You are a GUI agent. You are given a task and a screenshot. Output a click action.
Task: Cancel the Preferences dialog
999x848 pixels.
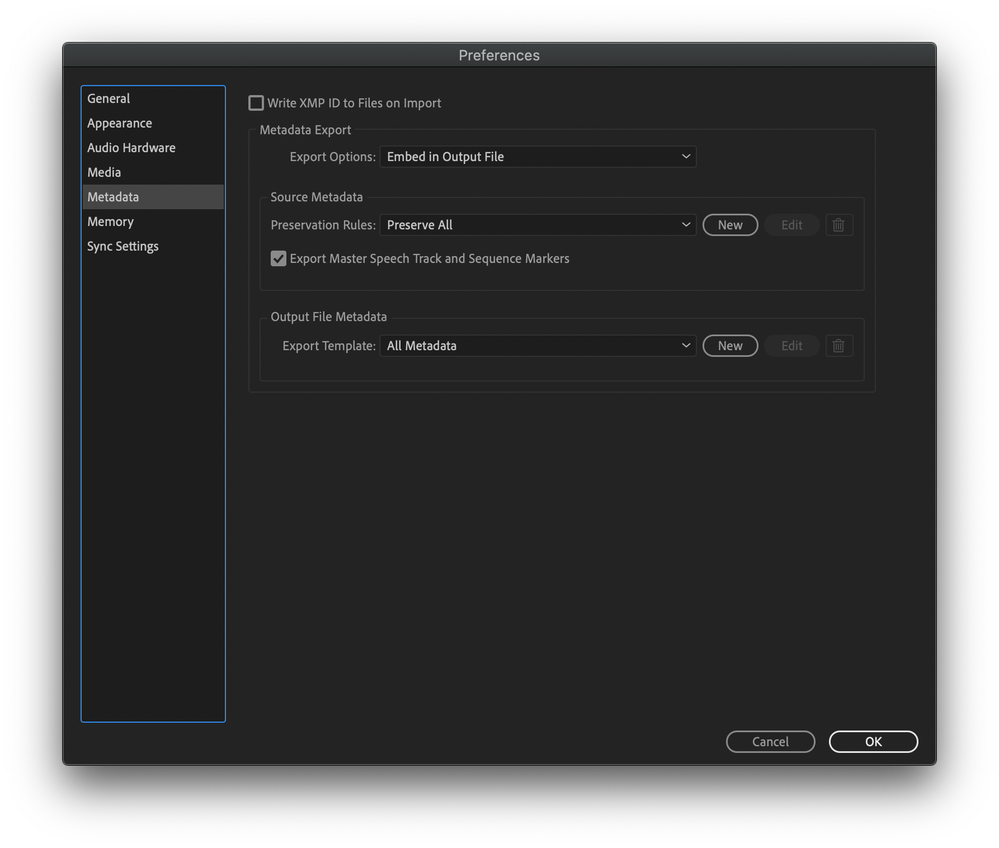click(x=770, y=742)
